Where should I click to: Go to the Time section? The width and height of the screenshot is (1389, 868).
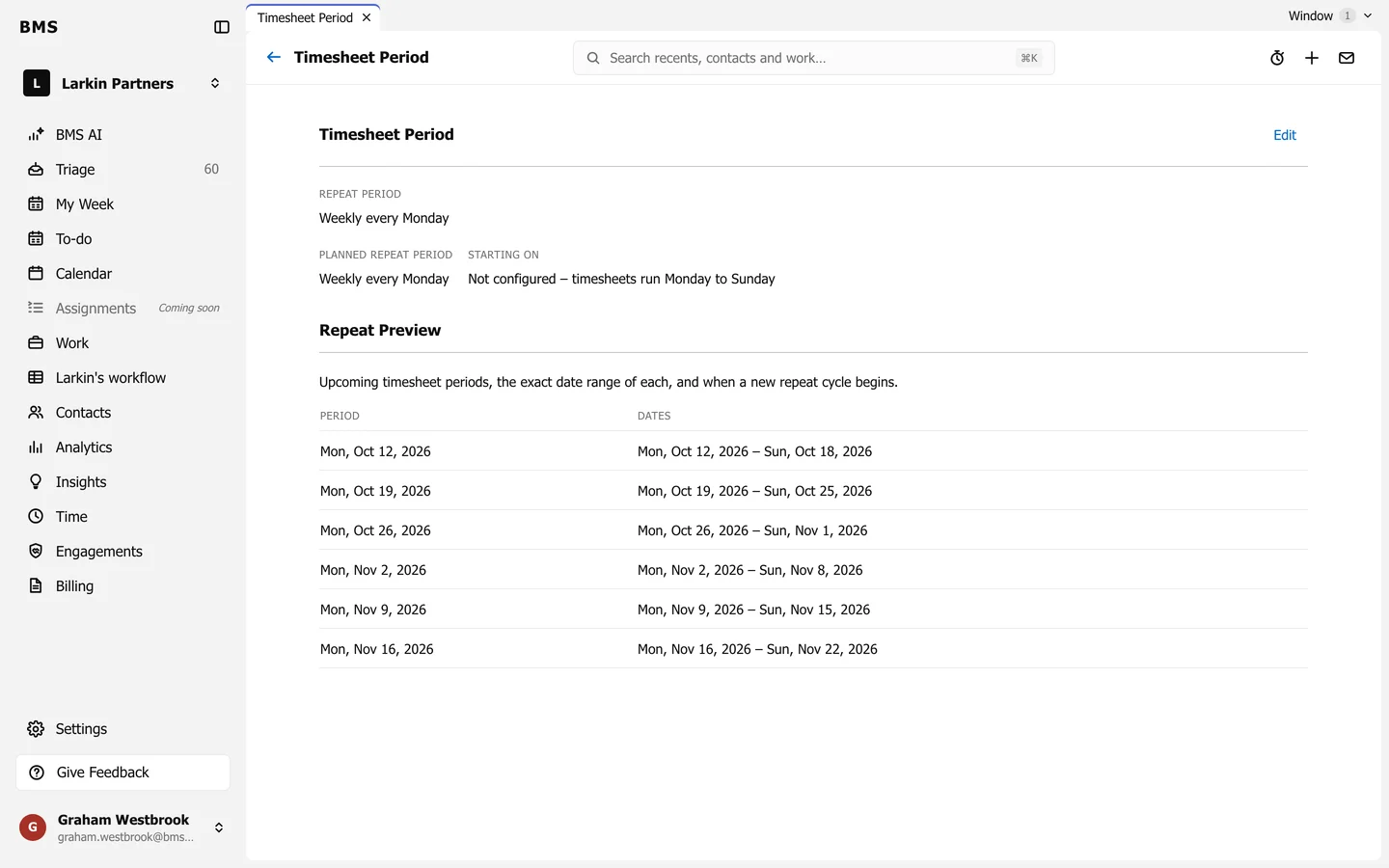pos(123,517)
